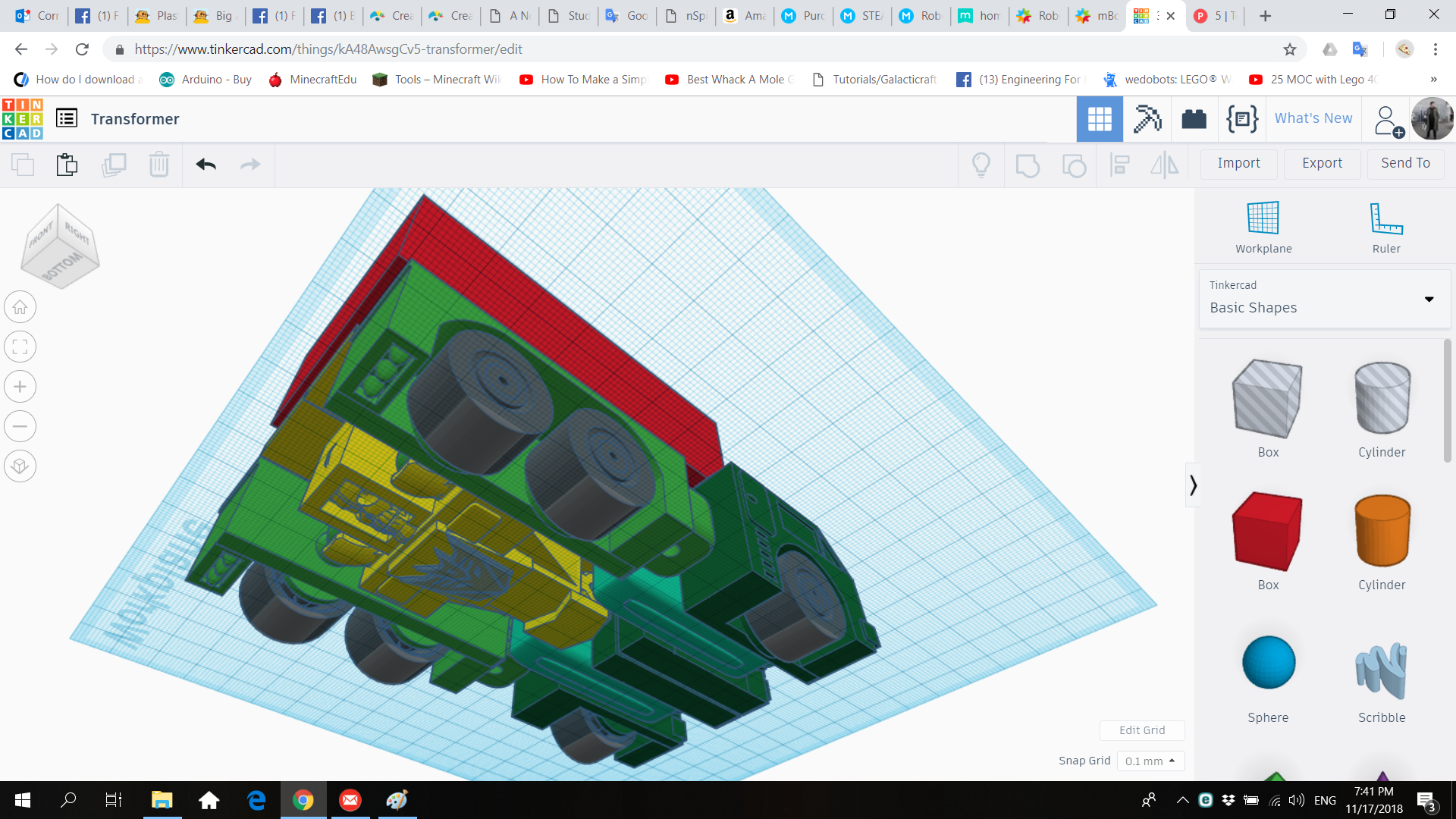1456x819 pixels.
Task: Open the Blocks (Minecraft pickaxe) mode
Action: pos(1147,119)
